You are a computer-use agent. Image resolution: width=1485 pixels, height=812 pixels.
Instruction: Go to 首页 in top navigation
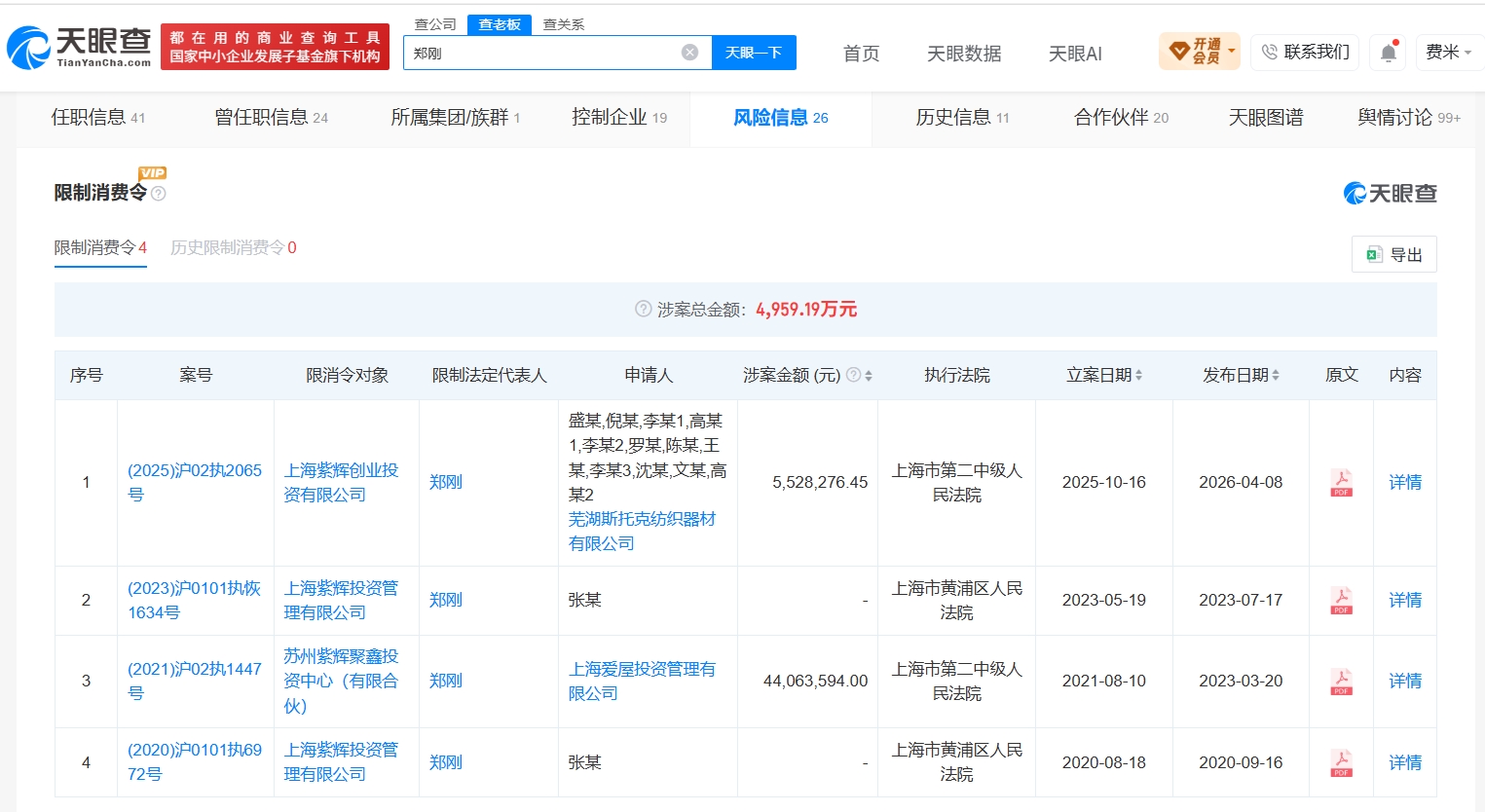point(861,54)
